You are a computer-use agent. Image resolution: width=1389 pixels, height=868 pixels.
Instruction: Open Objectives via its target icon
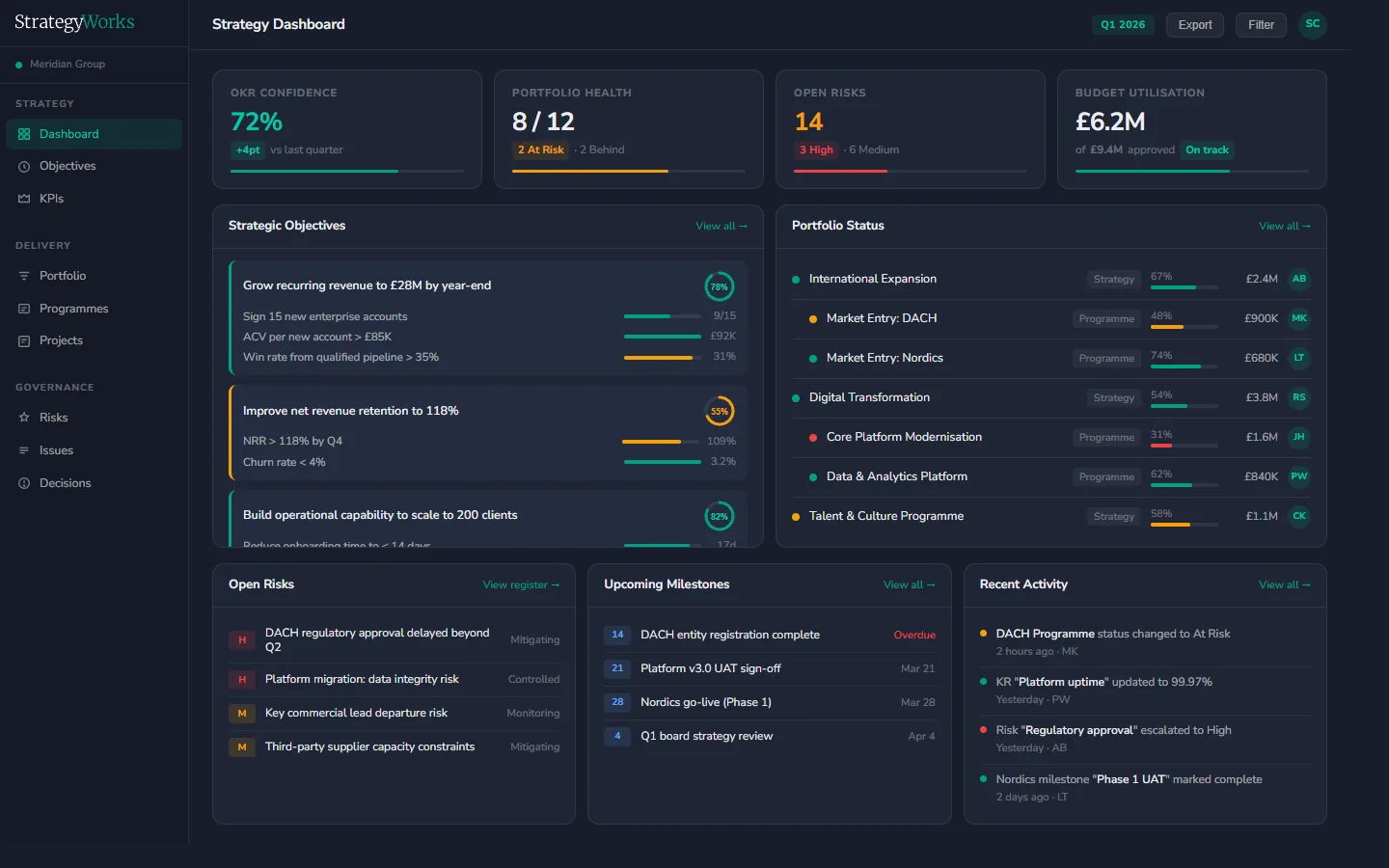[x=23, y=166]
